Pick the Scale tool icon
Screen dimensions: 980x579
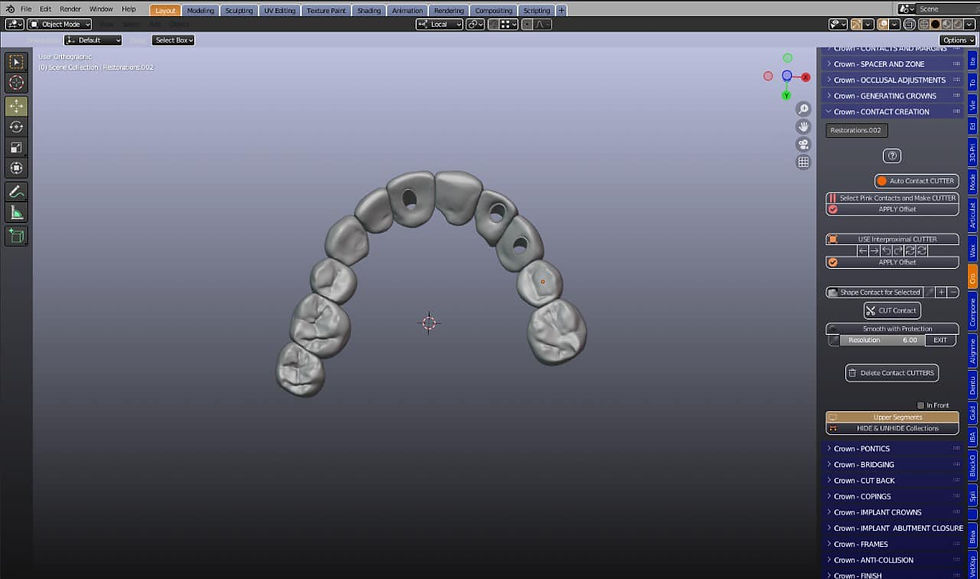(x=16, y=148)
